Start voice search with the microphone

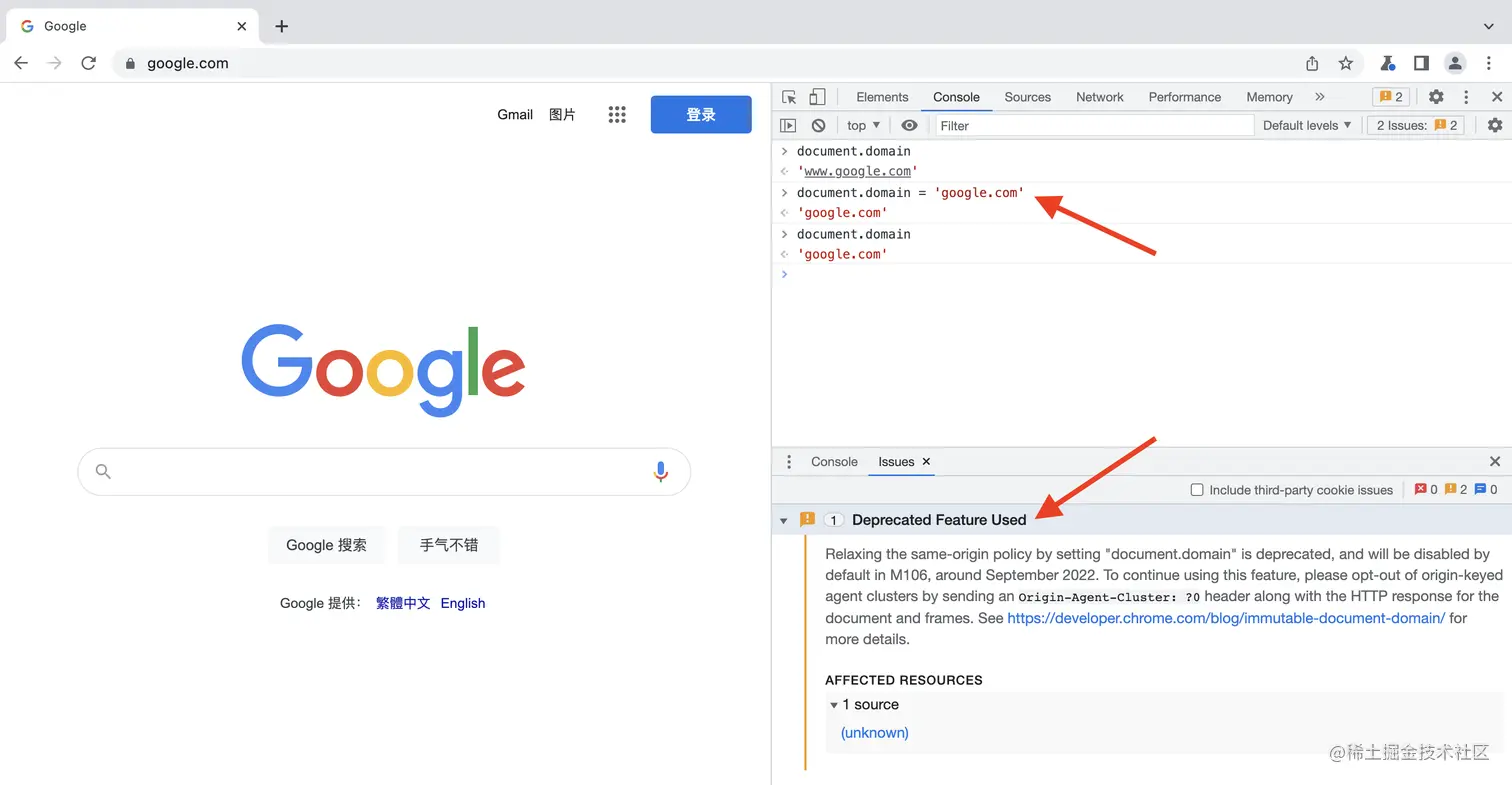tap(660, 471)
